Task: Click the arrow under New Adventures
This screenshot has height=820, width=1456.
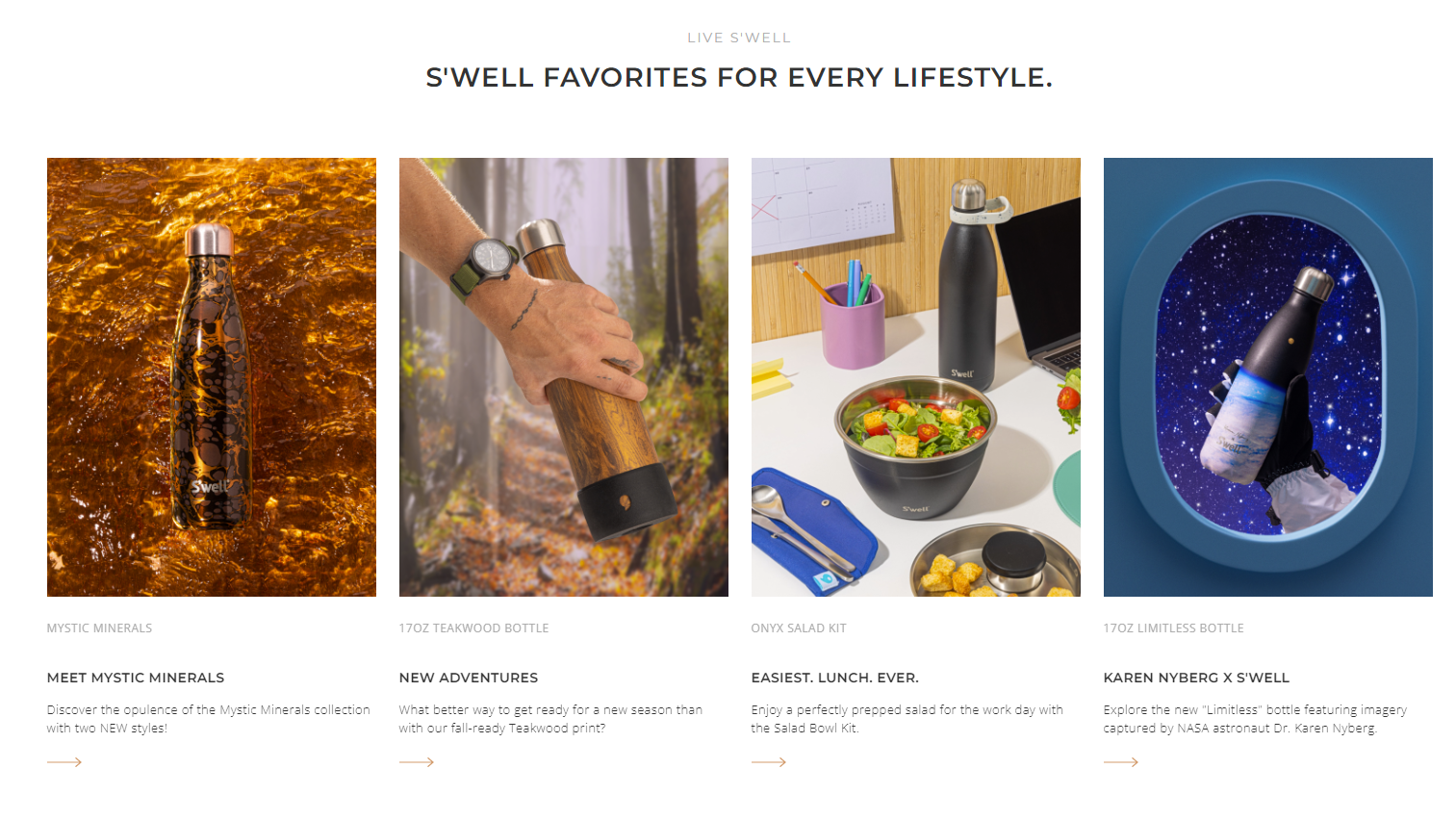Action: (x=417, y=762)
